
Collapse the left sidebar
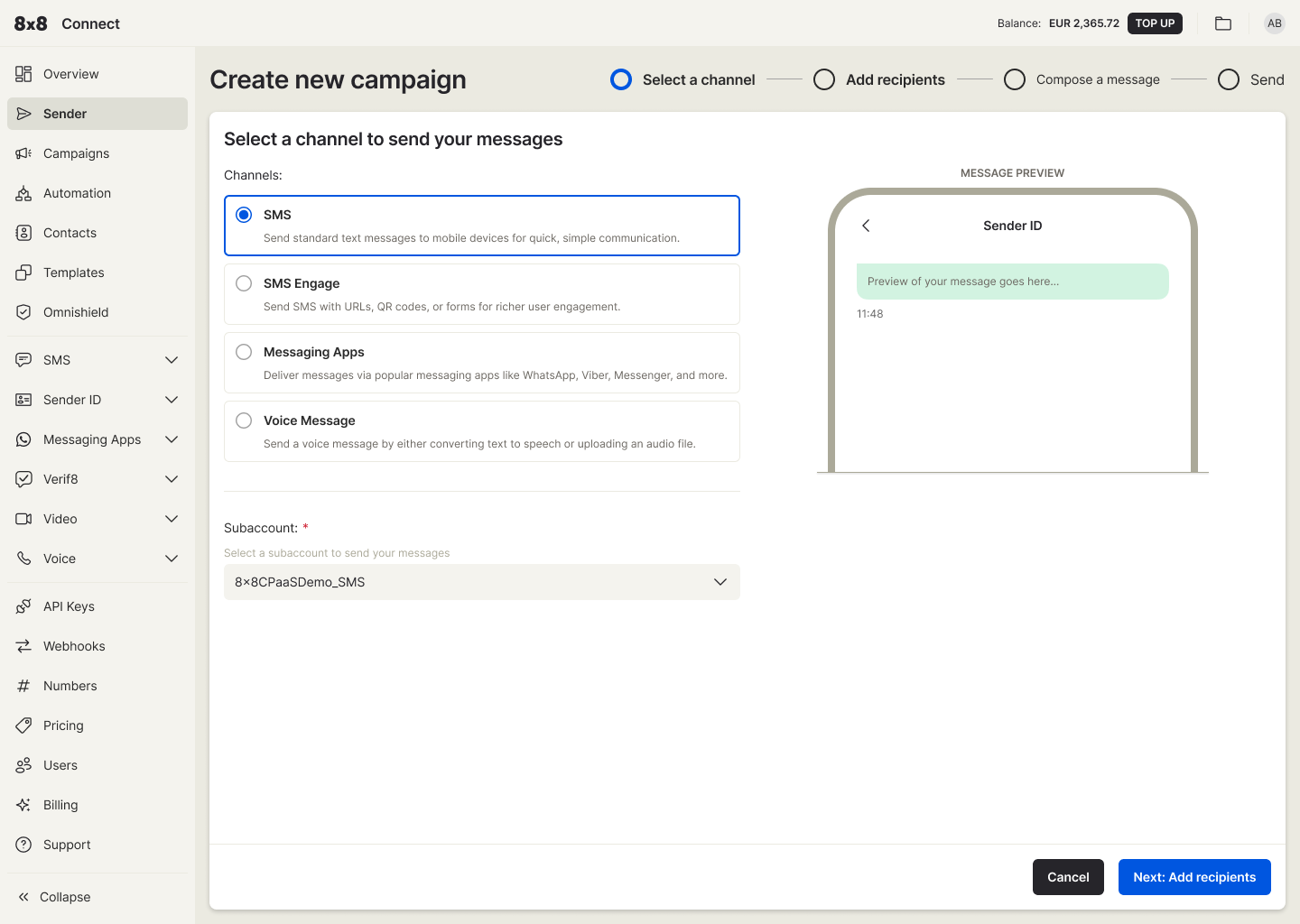pos(63,897)
